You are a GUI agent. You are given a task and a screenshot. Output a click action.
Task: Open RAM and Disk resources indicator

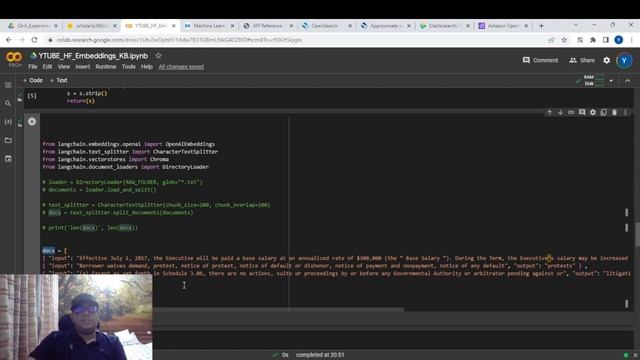click(589, 80)
